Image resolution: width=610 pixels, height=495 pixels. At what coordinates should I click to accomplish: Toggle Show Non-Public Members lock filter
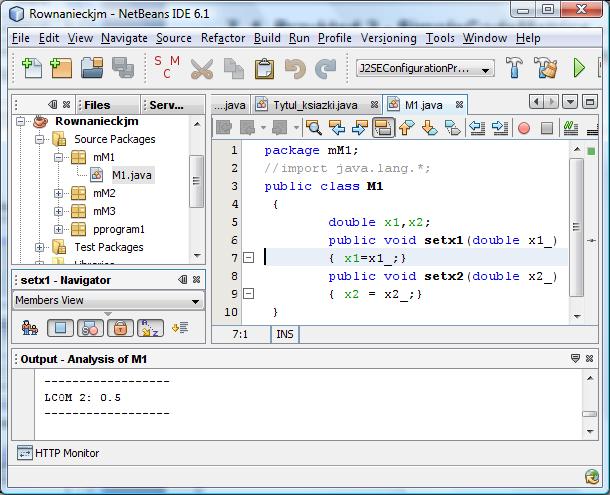point(120,328)
